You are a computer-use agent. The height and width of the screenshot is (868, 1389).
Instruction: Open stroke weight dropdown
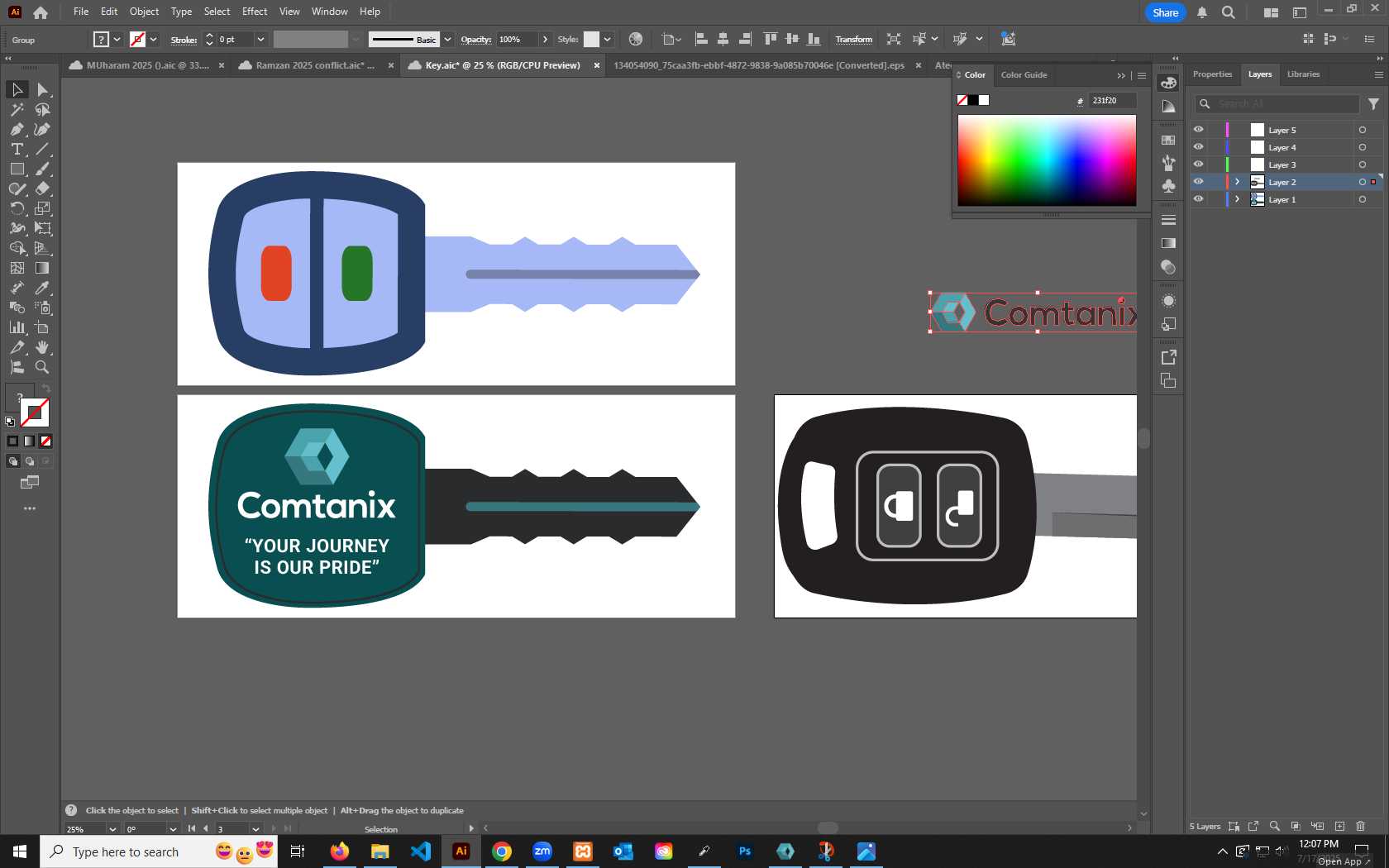coord(260,39)
